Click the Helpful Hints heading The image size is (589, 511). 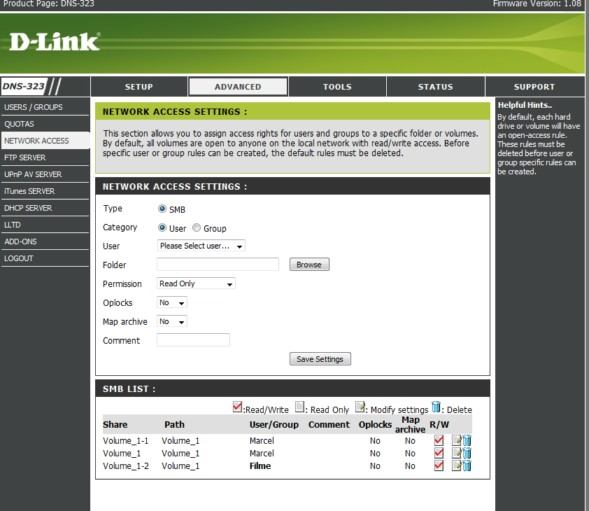click(x=524, y=105)
